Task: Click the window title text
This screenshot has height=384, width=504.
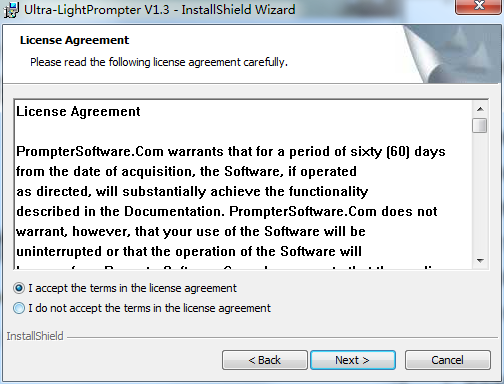Action: 159,10
